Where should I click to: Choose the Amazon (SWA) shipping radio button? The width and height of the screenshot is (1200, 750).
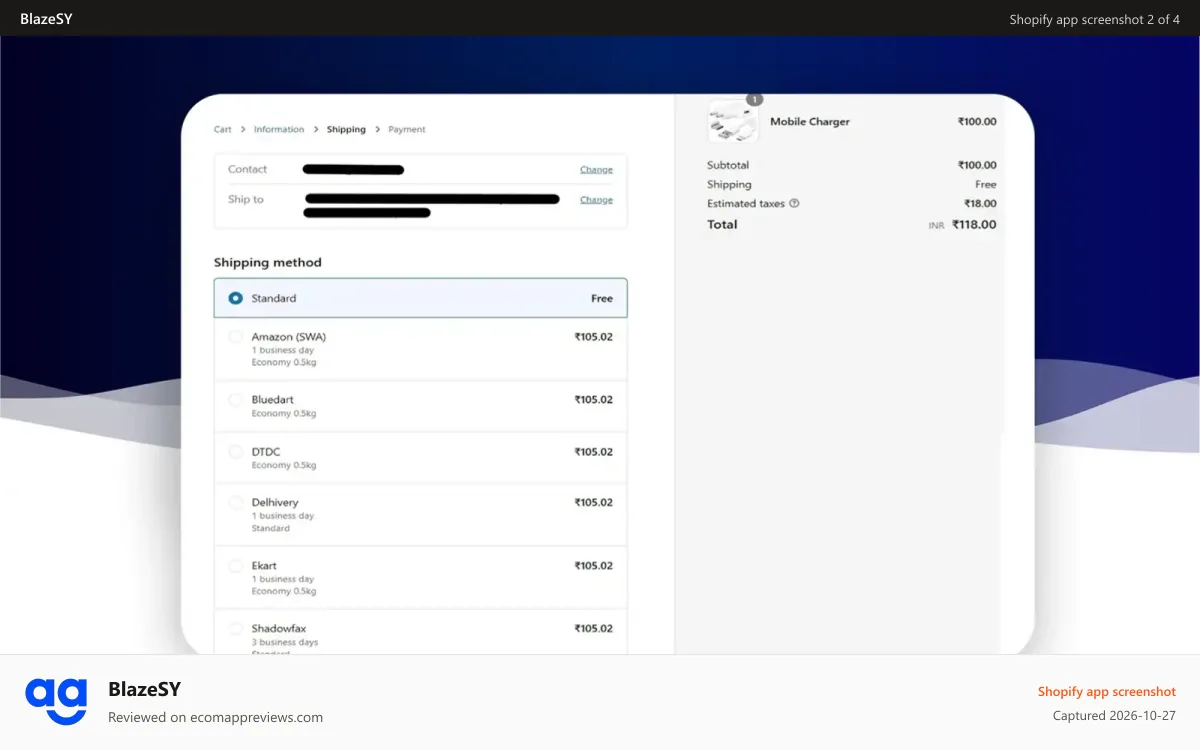pos(236,337)
